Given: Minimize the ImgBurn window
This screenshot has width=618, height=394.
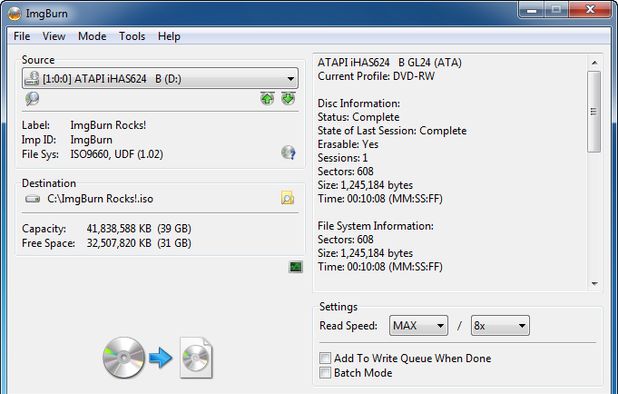Looking at the screenshot, I should [531, 9].
